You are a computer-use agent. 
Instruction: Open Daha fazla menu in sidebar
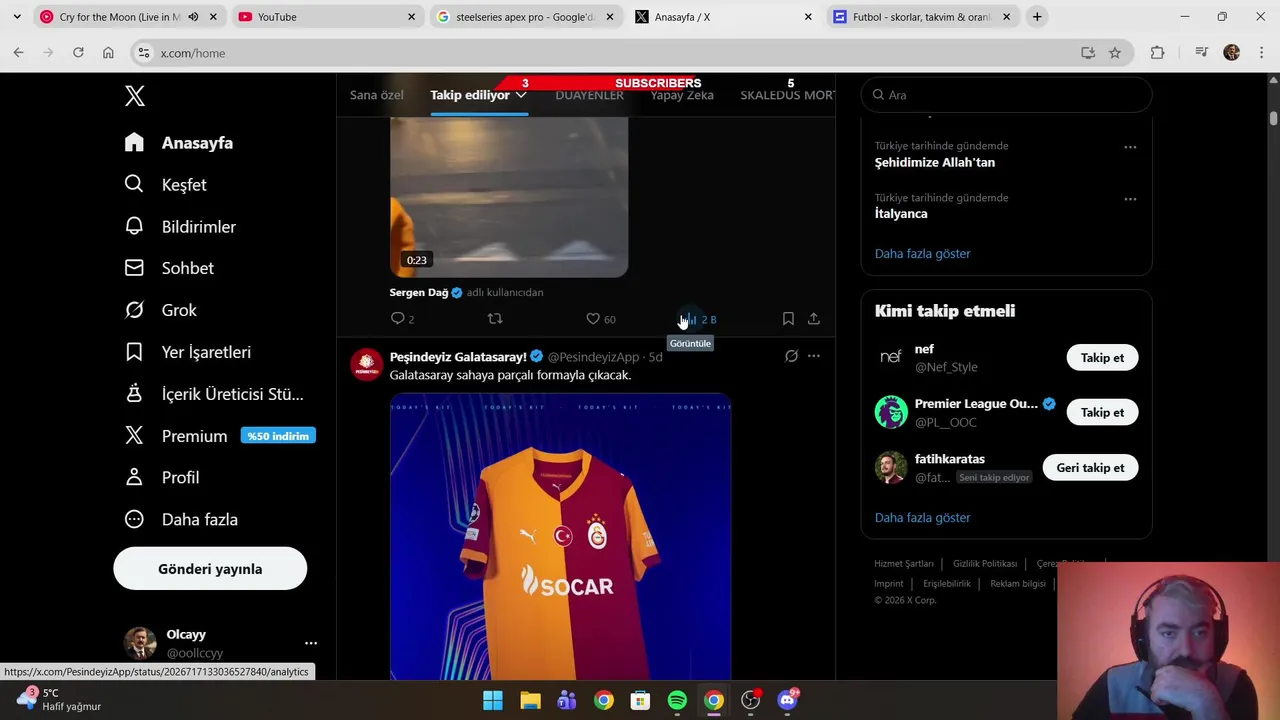[x=181, y=519]
